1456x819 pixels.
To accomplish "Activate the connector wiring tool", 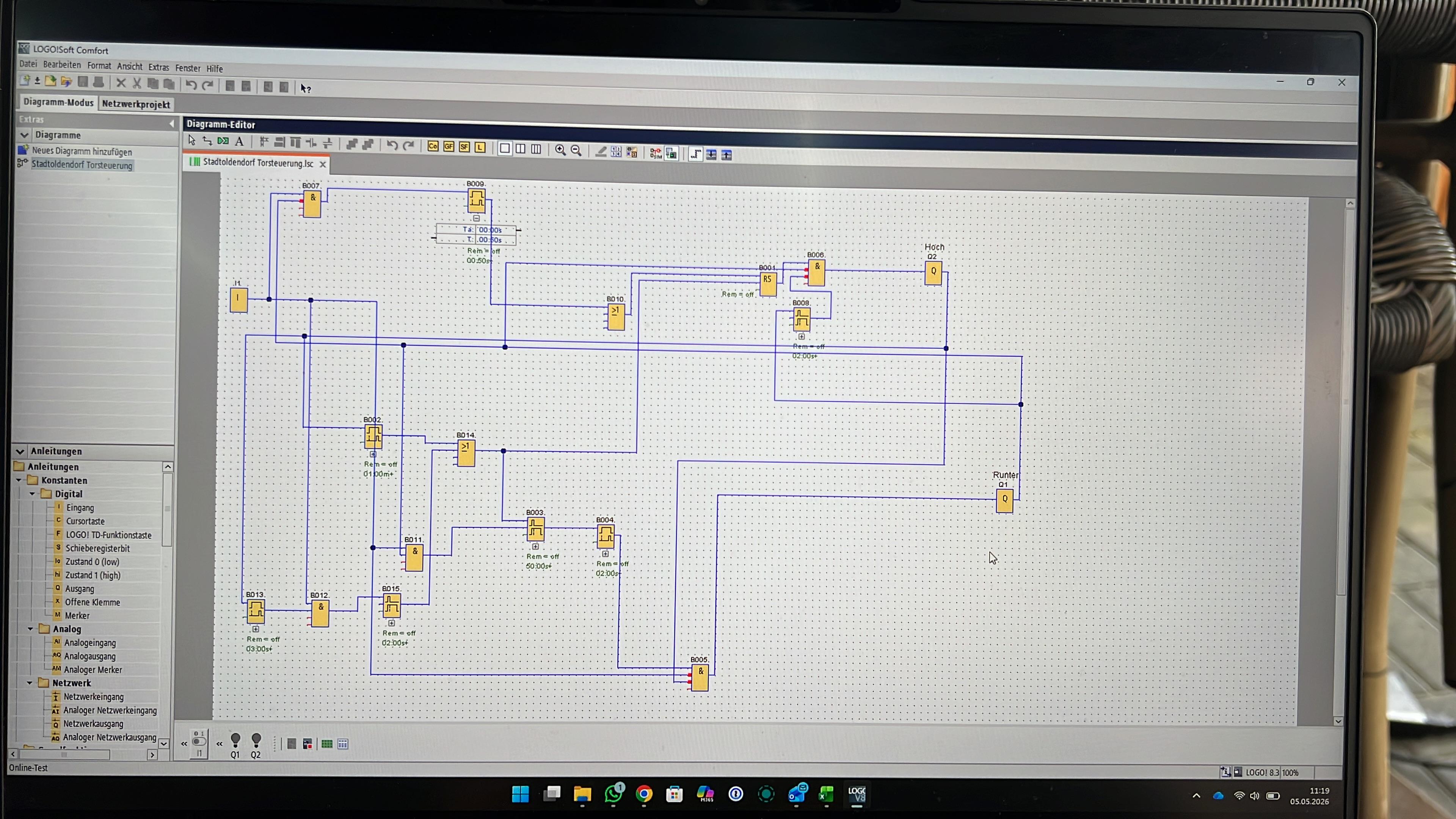I will pyautogui.click(x=207, y=141).
